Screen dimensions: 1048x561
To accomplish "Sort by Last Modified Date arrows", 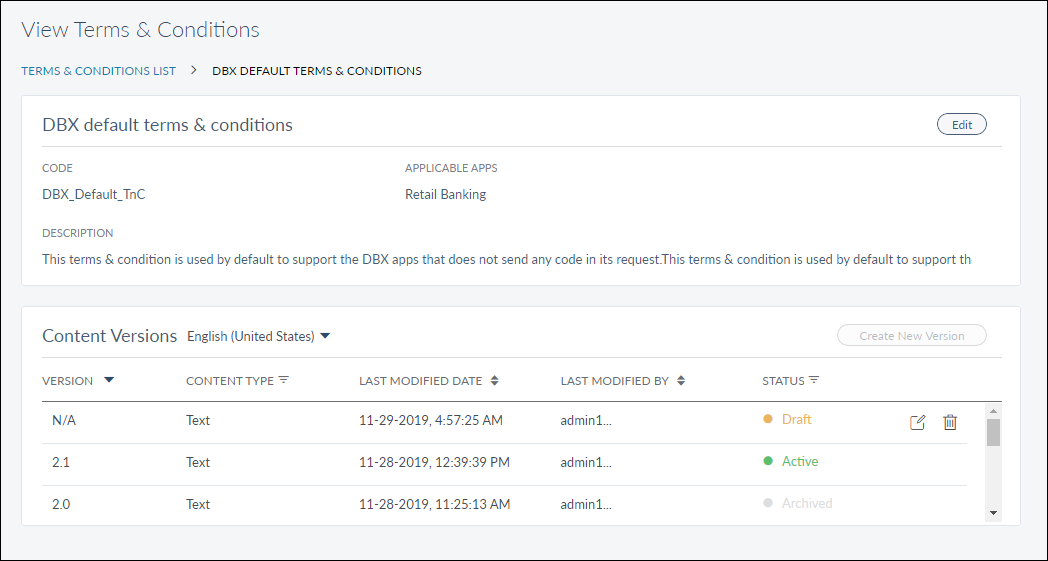I will [x=494, y=381].
